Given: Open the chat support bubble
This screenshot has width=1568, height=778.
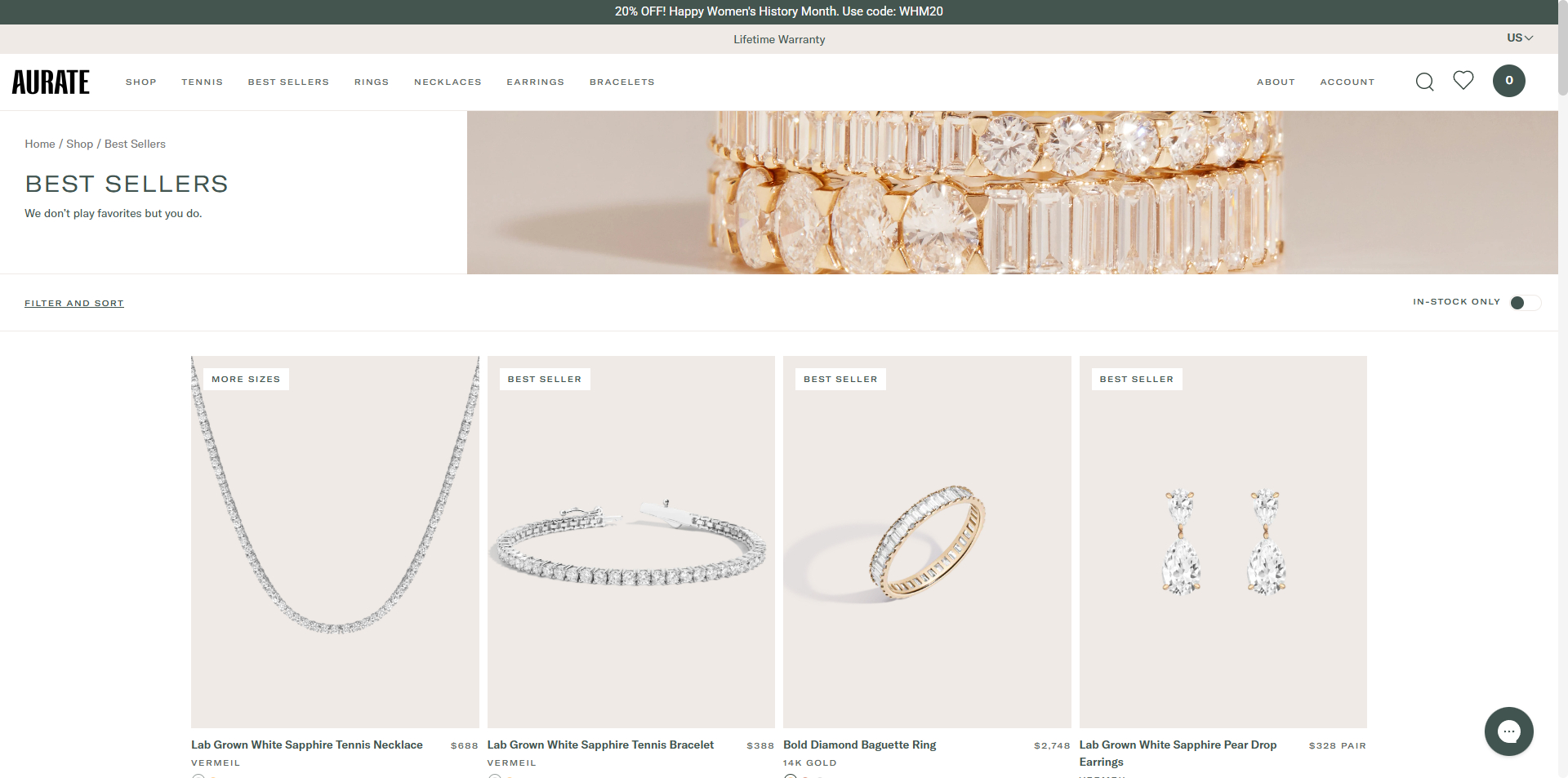Looking at the screenshot, I should [x=1508, y=731].
